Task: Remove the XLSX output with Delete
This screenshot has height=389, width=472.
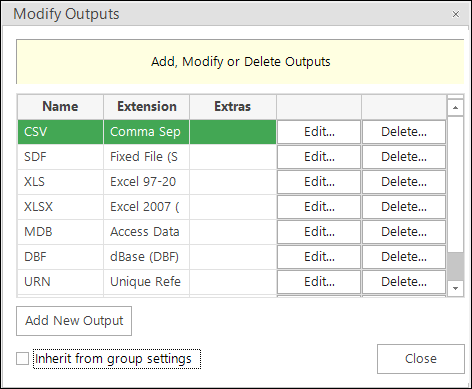Action: click(x=404, y=207)
